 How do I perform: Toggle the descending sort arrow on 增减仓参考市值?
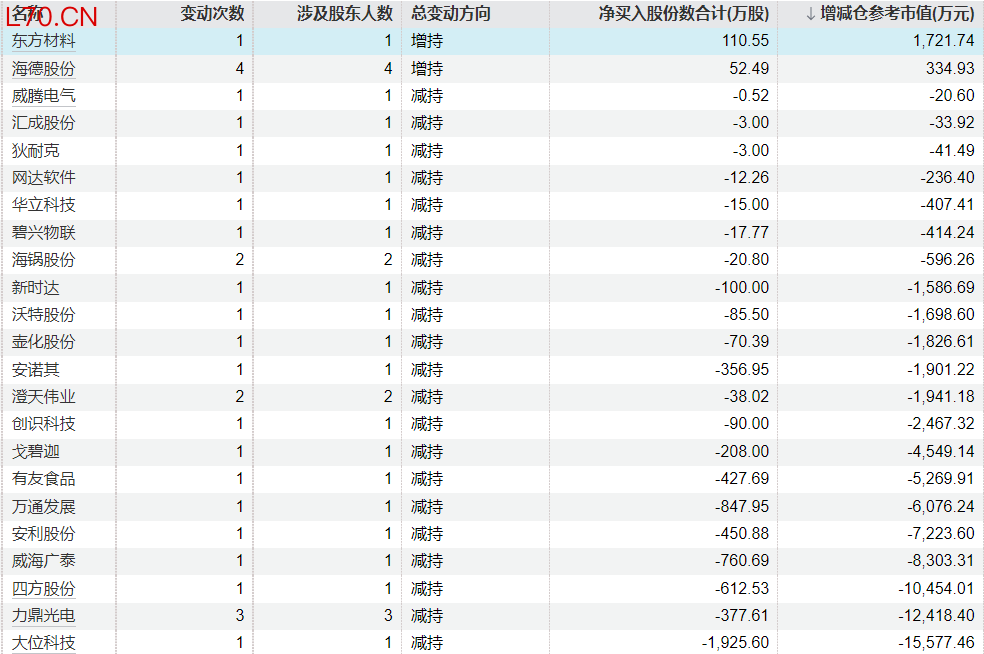pyautogui.click(x=811, y=14)
